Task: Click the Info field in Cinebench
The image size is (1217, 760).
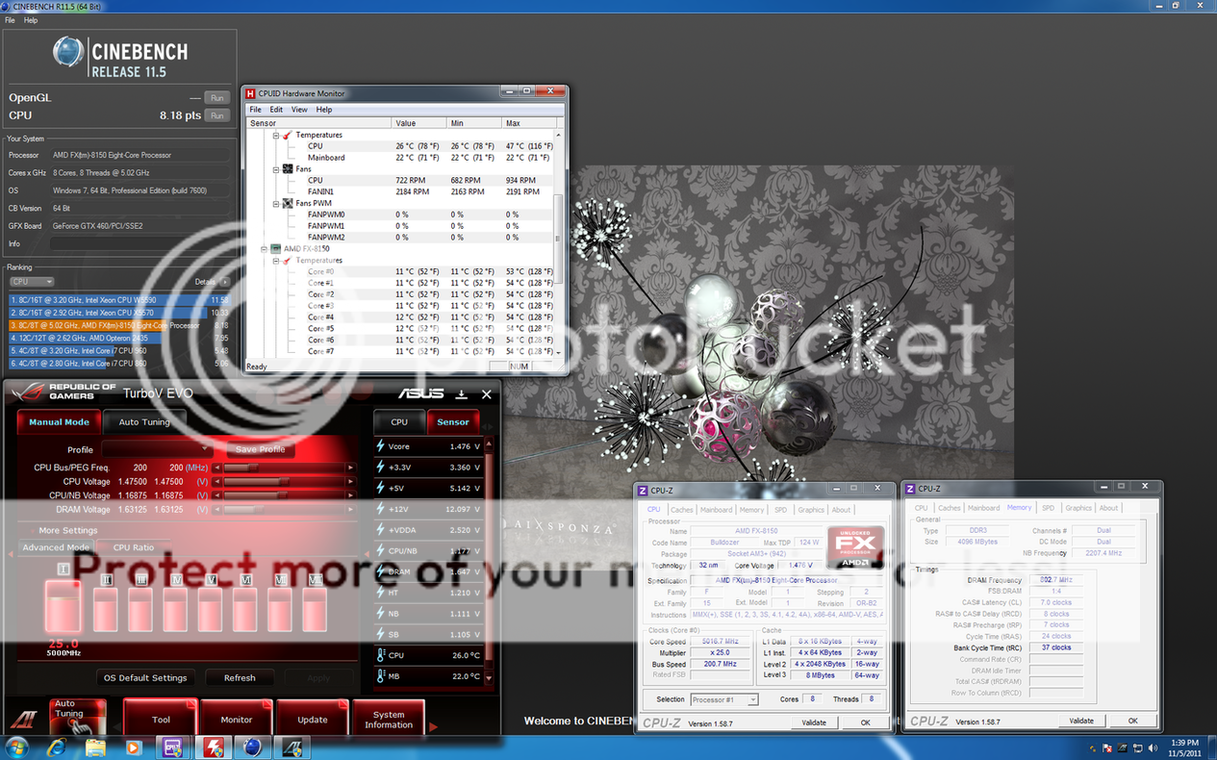Action: pyautogui.click(x=140, y=244)
